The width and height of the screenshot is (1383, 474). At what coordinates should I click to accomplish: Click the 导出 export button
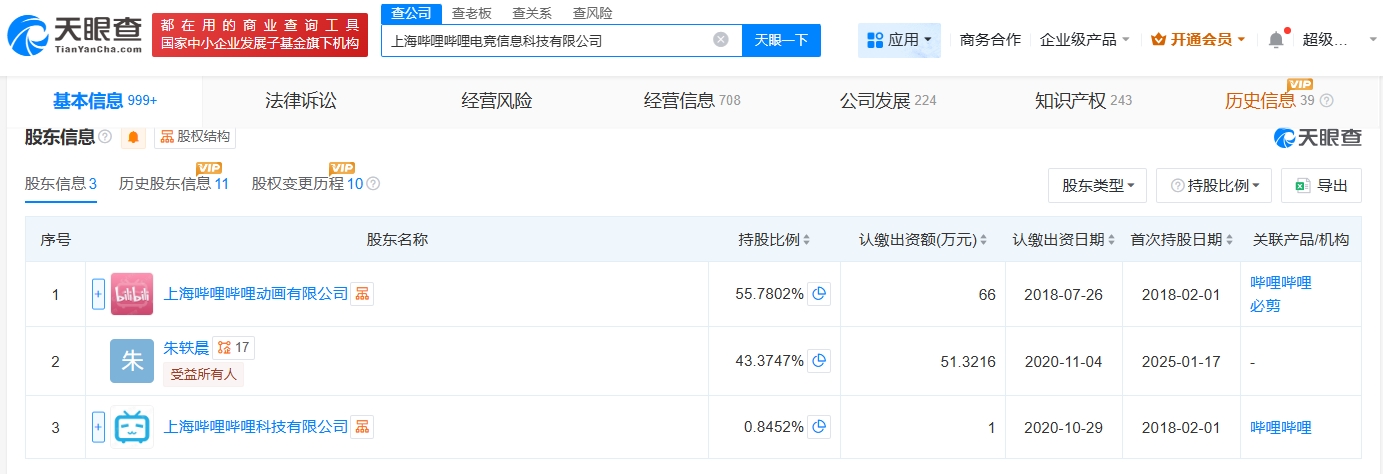(x=1321, y=186)
